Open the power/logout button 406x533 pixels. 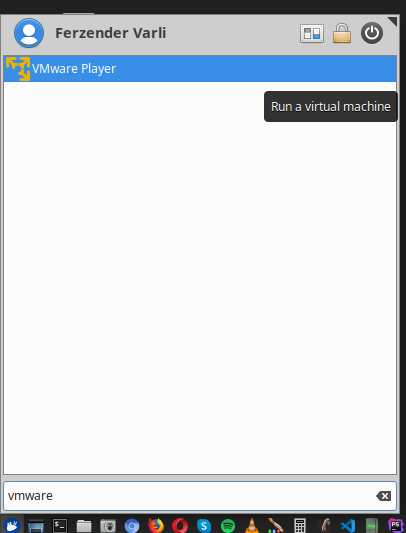pyautogui.click(x=372, y=33)
